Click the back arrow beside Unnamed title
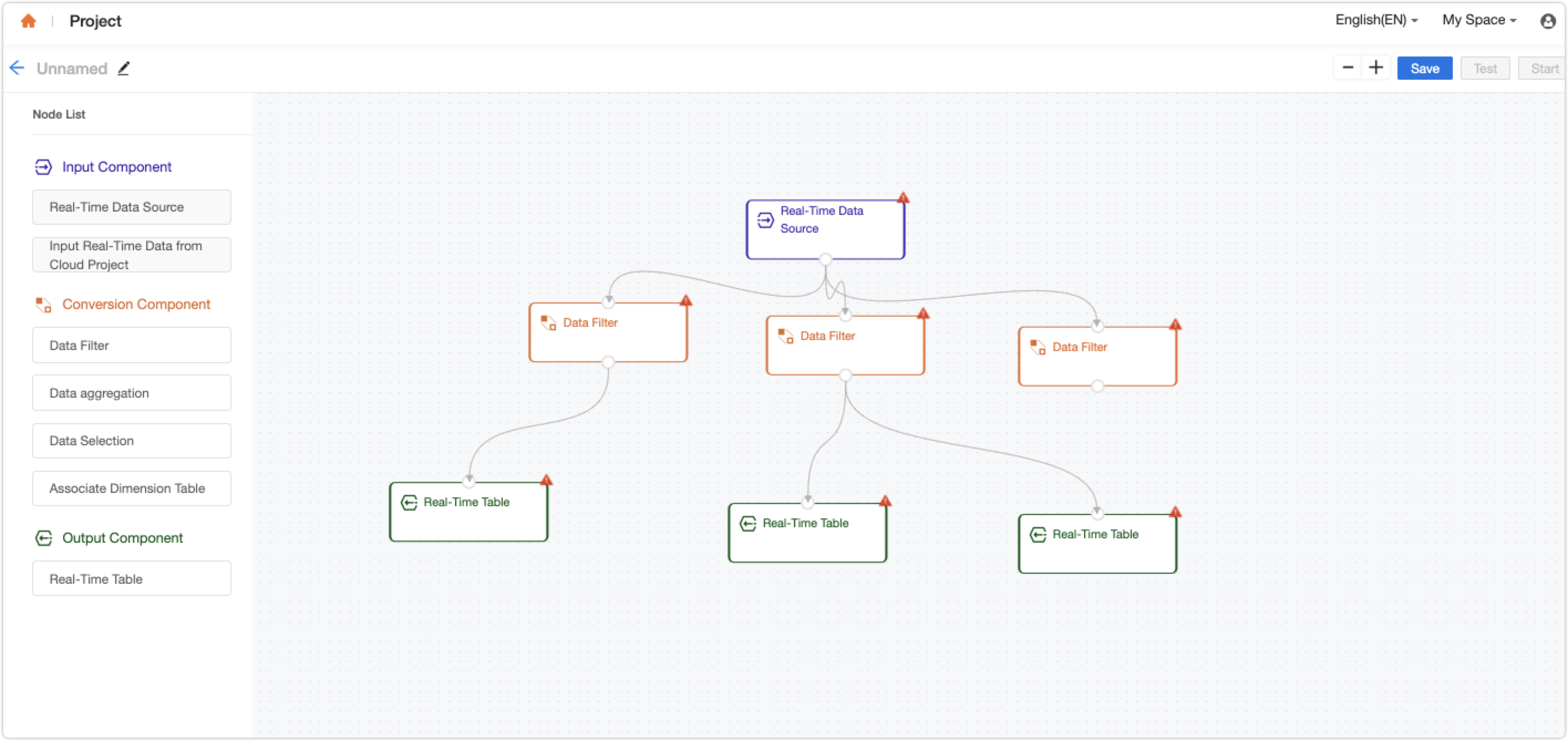Screen dimensions: 1568x741 [17, 68]
